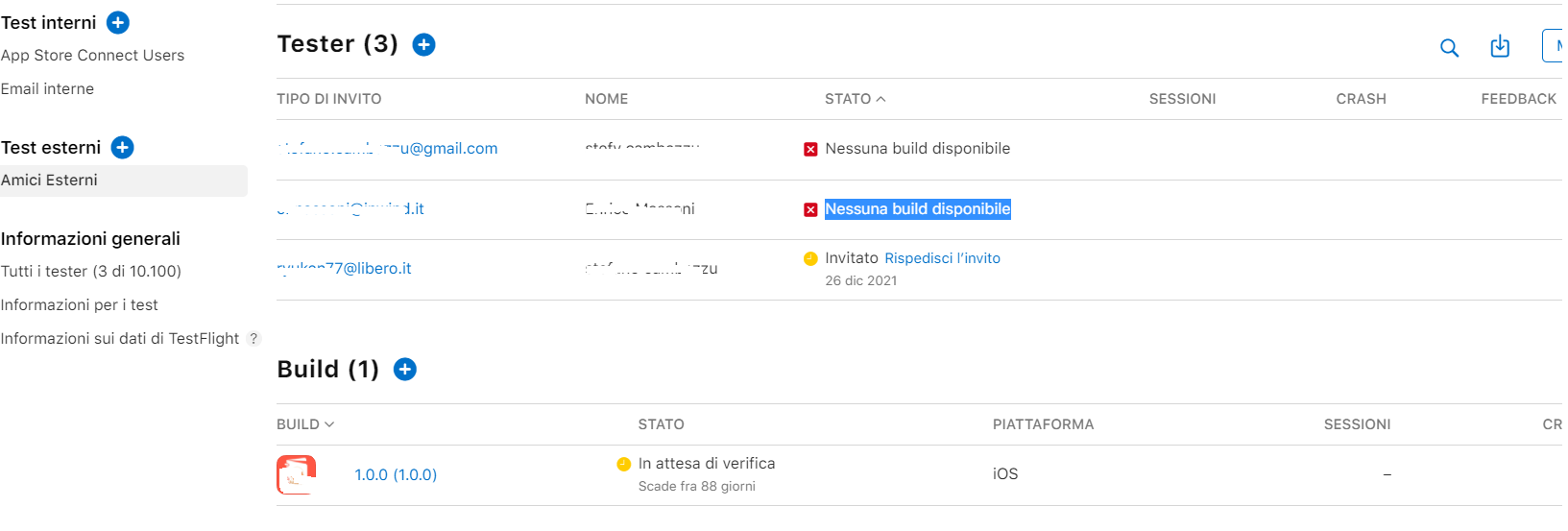Click Rispedisci l'invito link

pos(942,258)
